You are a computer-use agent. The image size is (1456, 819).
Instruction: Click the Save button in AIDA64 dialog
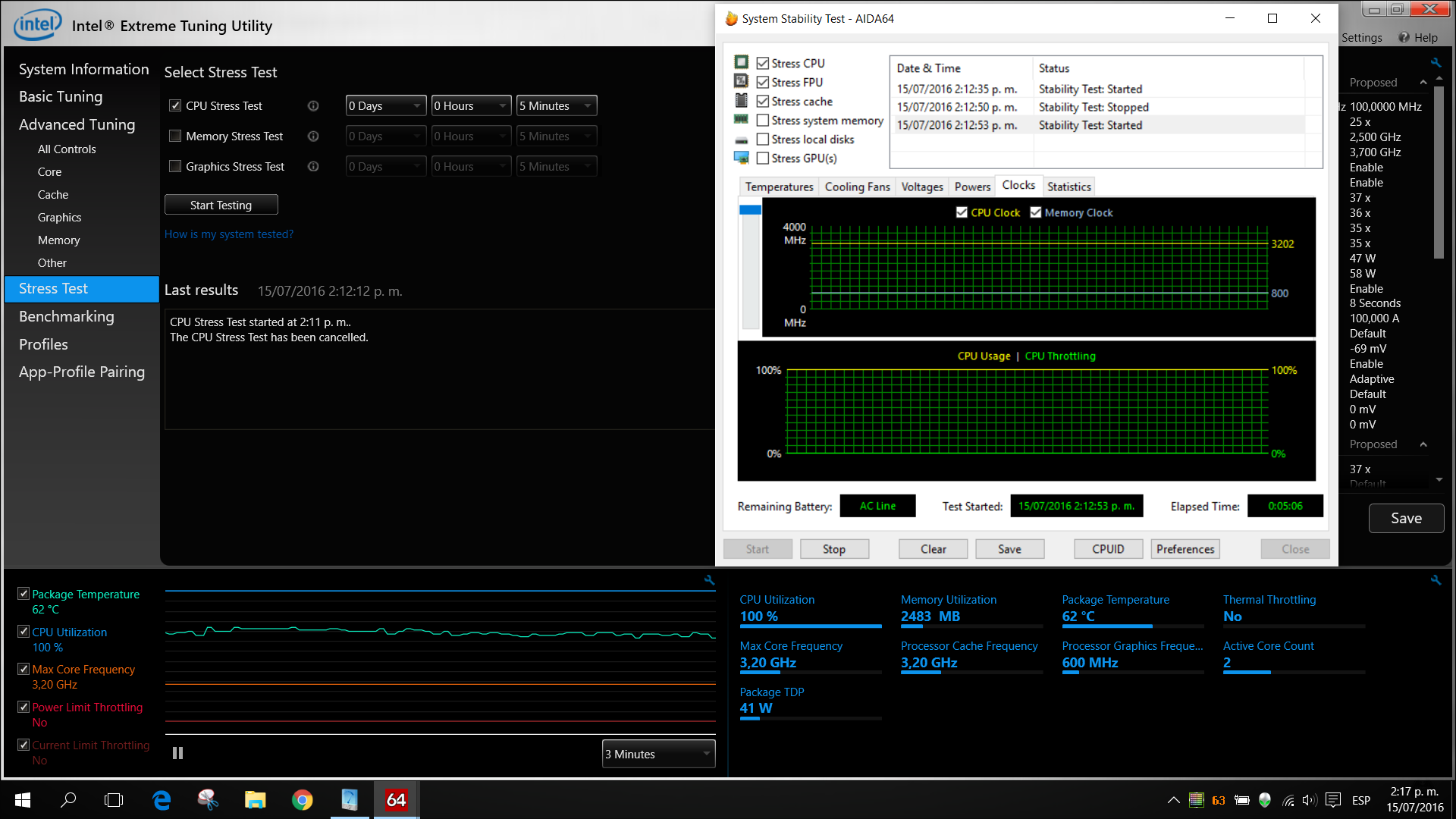point(1009,548)
